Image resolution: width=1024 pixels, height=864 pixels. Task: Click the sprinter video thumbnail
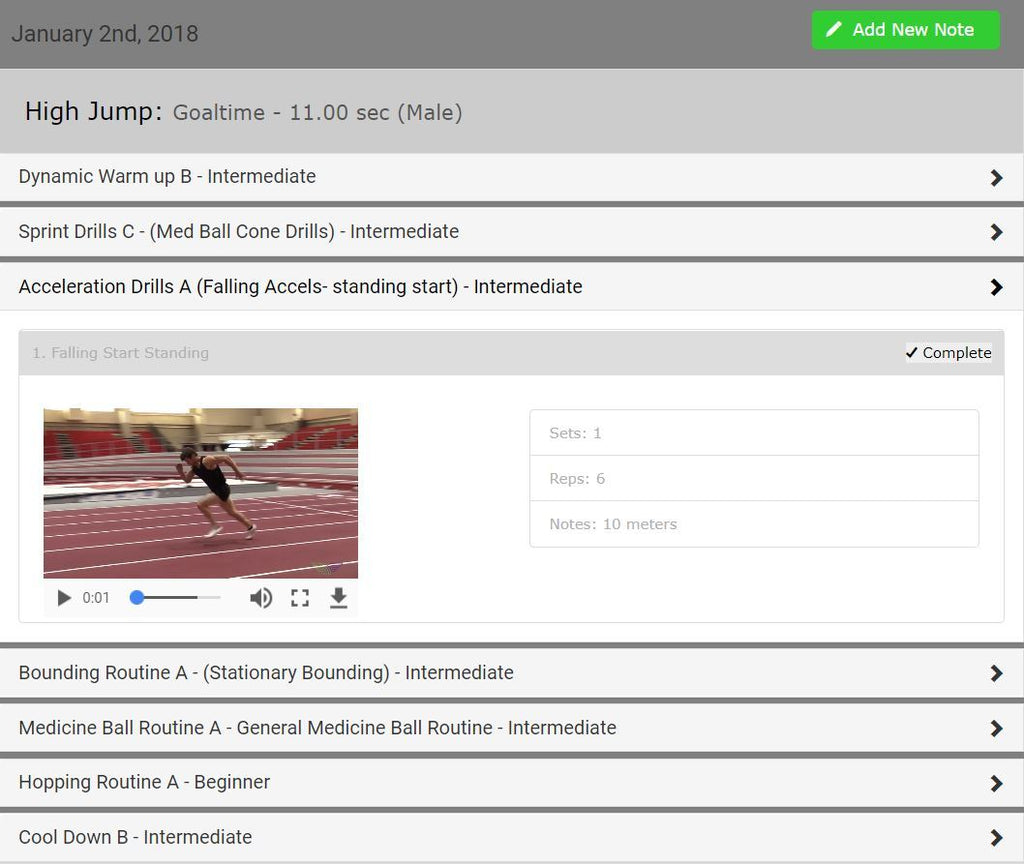(200, 493)
